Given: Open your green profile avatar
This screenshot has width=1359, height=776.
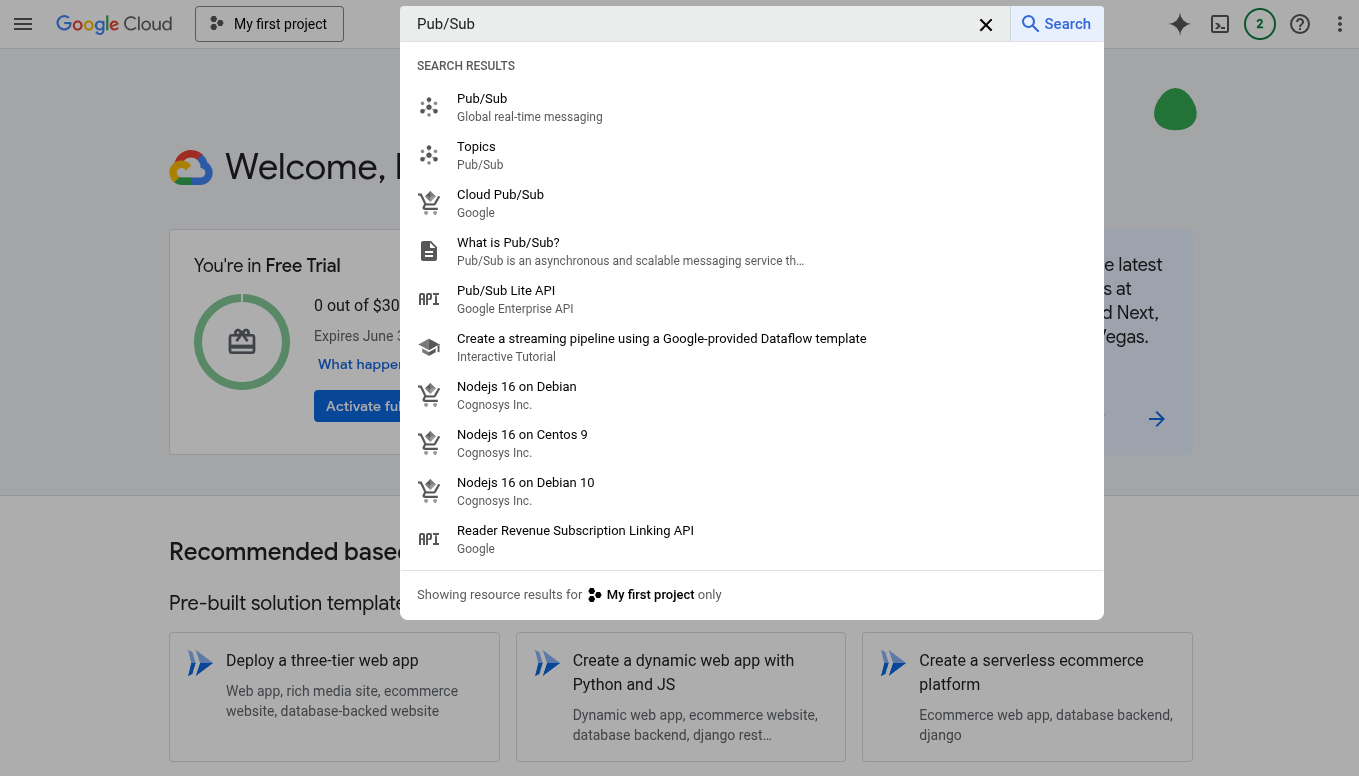Looking at the screenshot, I should pos(1175,110).
